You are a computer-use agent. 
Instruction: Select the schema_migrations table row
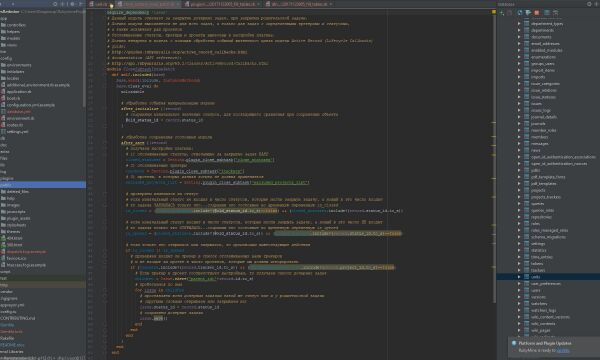pyautogui.click(x=548, y=237)
